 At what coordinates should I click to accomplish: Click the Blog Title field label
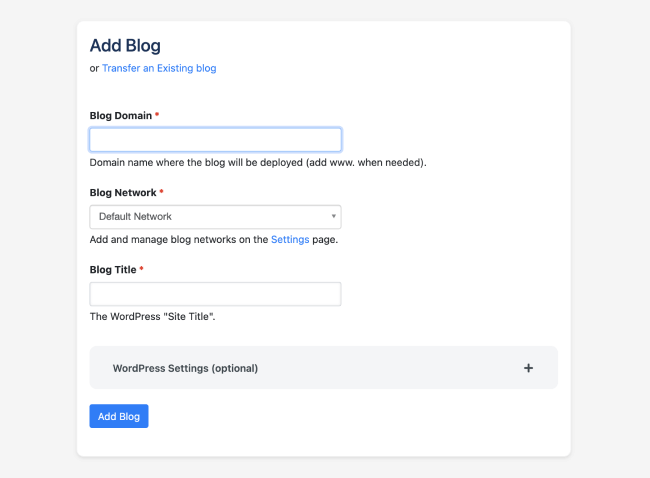tap(113, 269)
